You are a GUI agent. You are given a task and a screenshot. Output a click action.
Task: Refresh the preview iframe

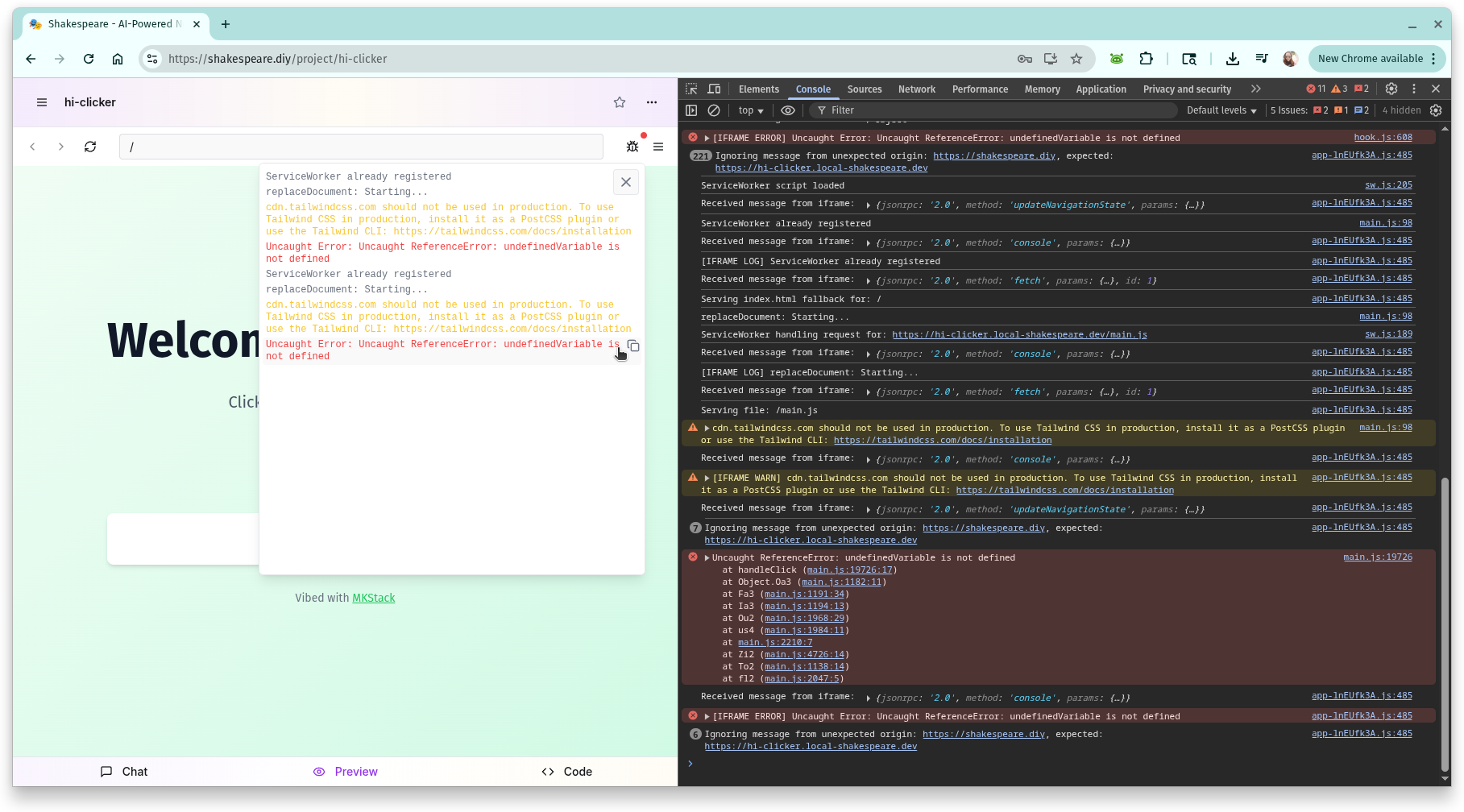(90, 147)
